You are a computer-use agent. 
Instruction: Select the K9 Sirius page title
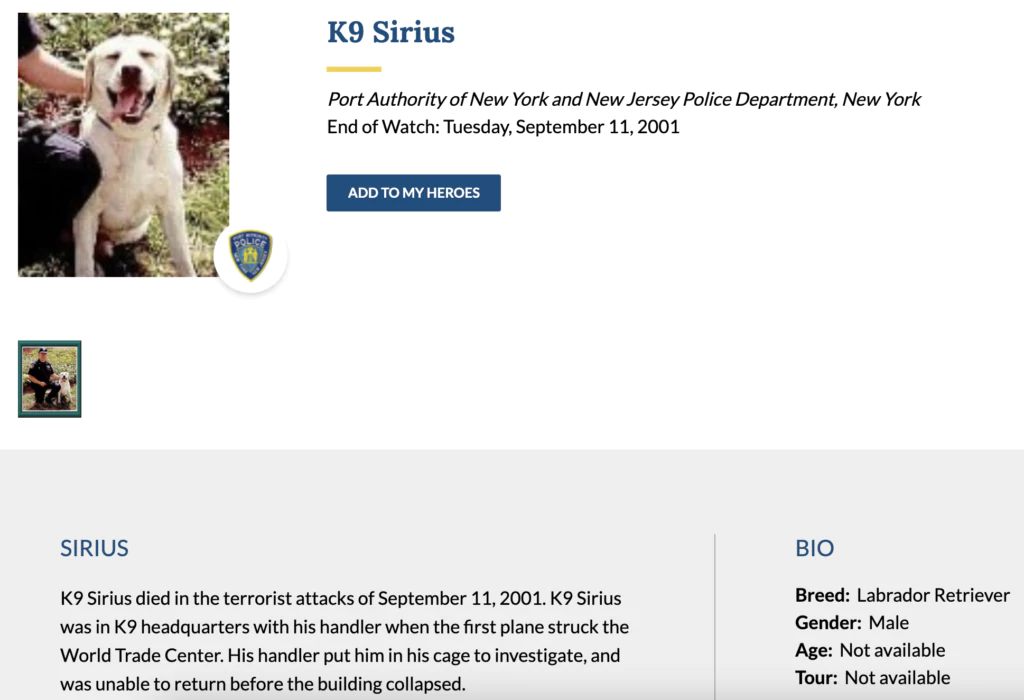390,32
